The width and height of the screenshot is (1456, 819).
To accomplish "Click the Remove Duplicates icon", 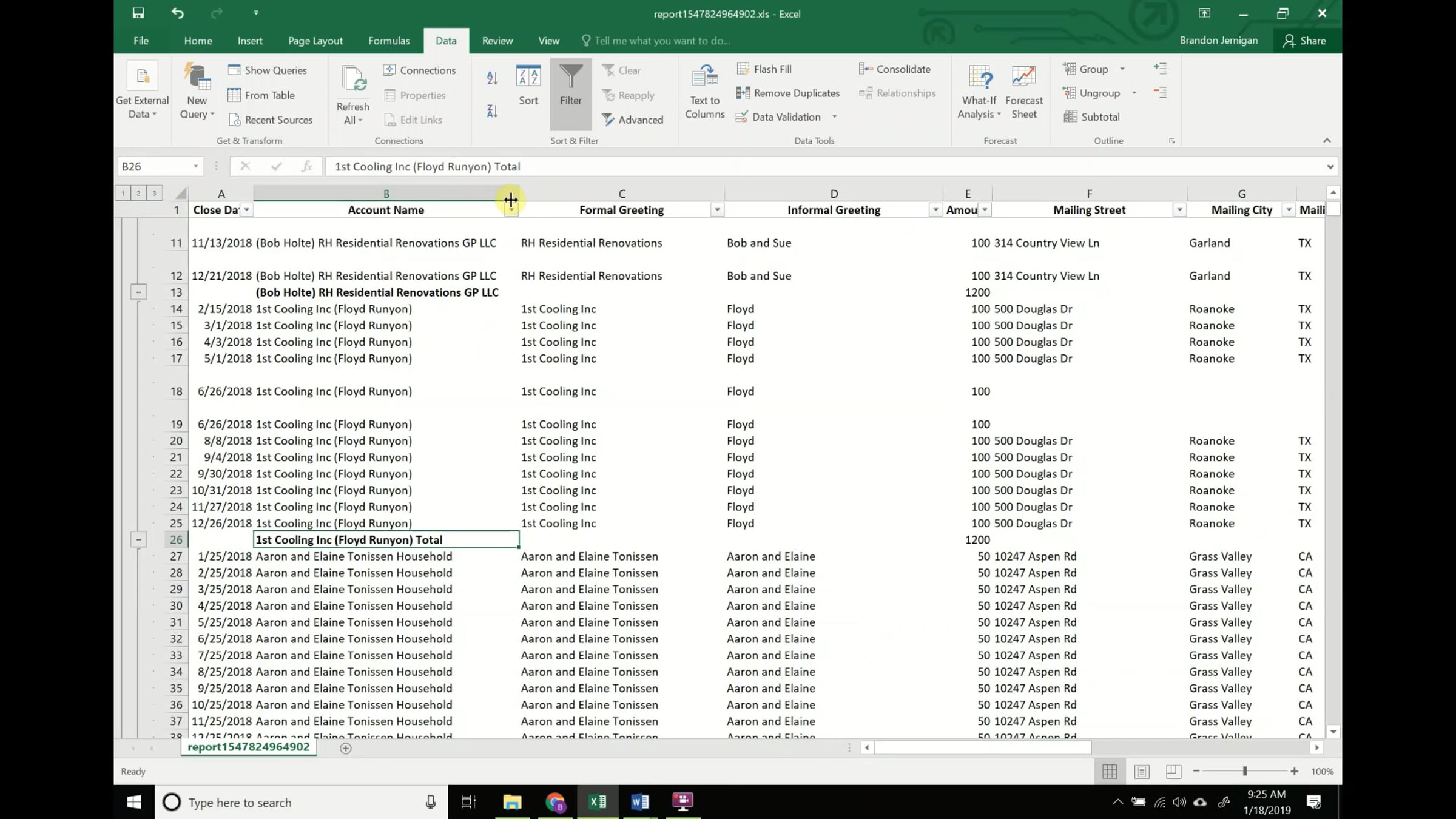I will [x=743, y=93].
